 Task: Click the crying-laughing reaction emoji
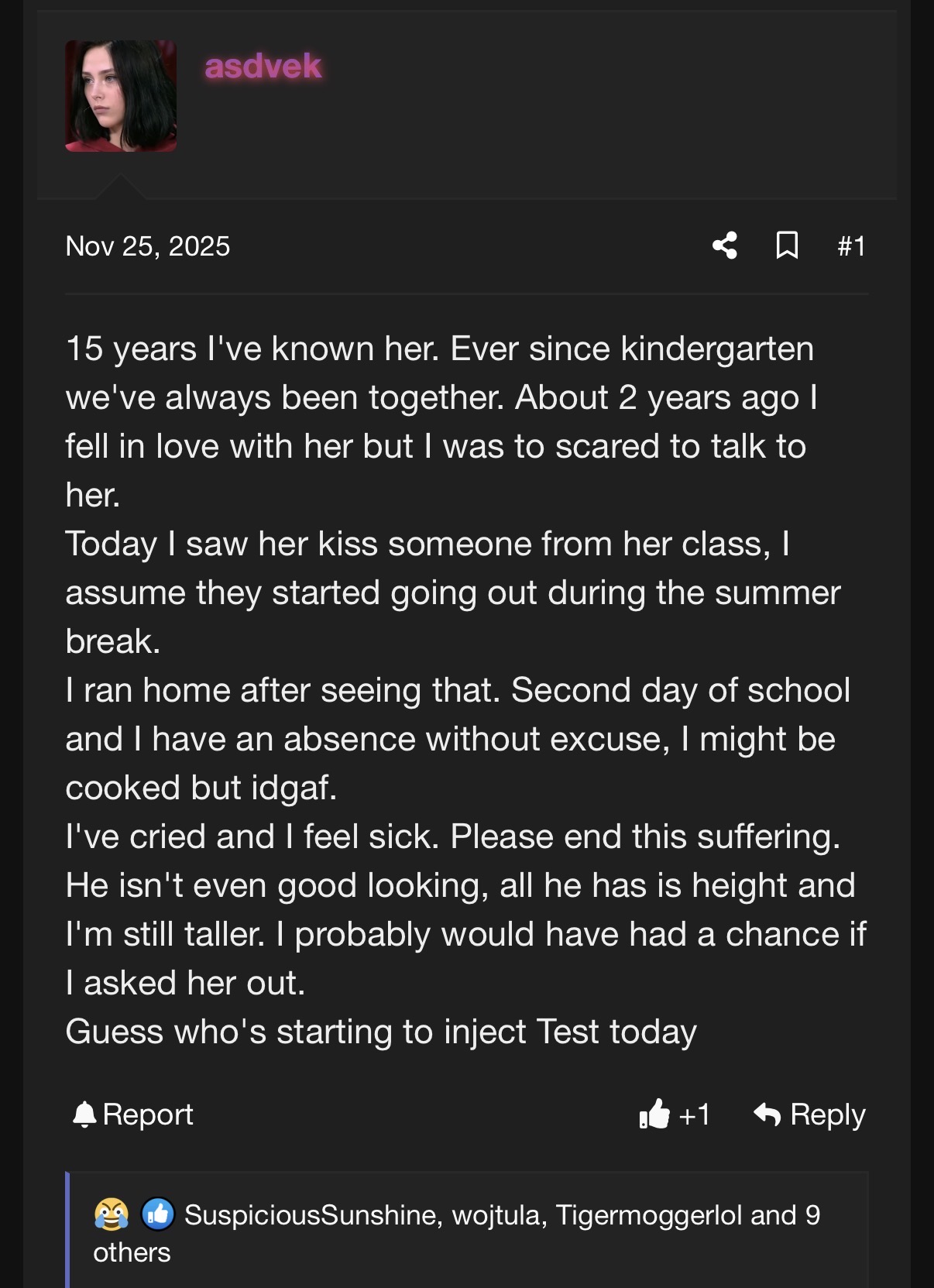tap(112, 1214)
